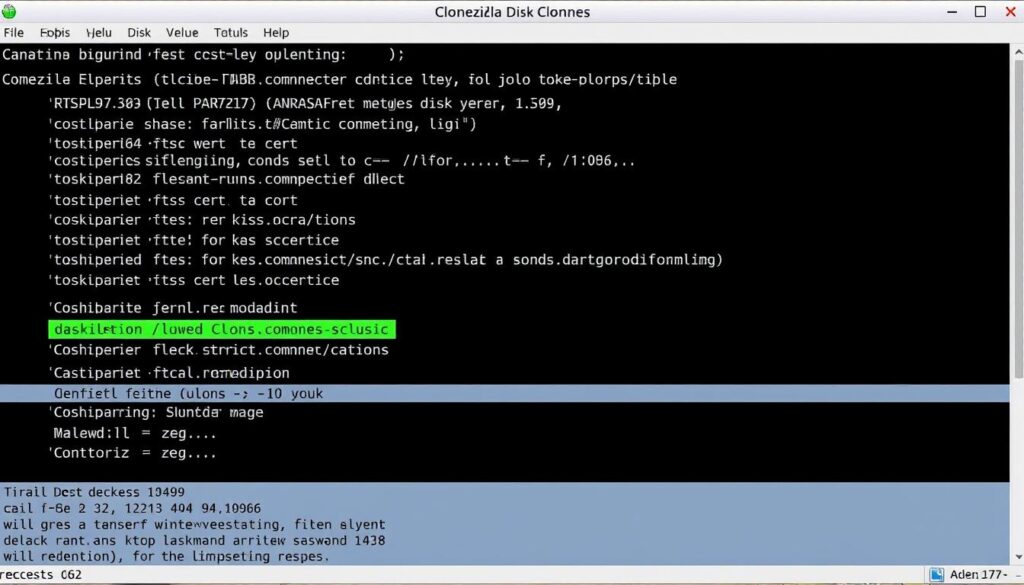Open the Help menu
The image size is (1024, 585).
[x=276, y=33]
